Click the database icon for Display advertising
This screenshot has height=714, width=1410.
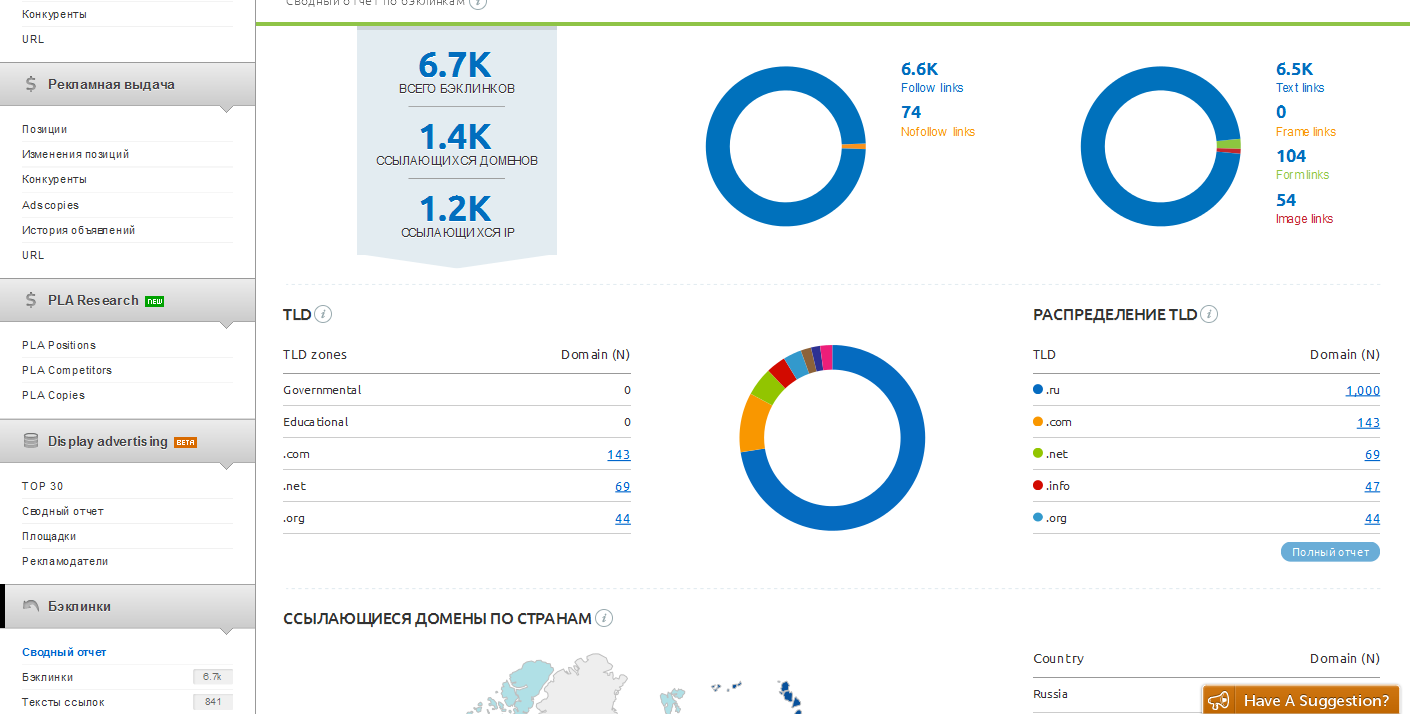click(x=31, y=441)
